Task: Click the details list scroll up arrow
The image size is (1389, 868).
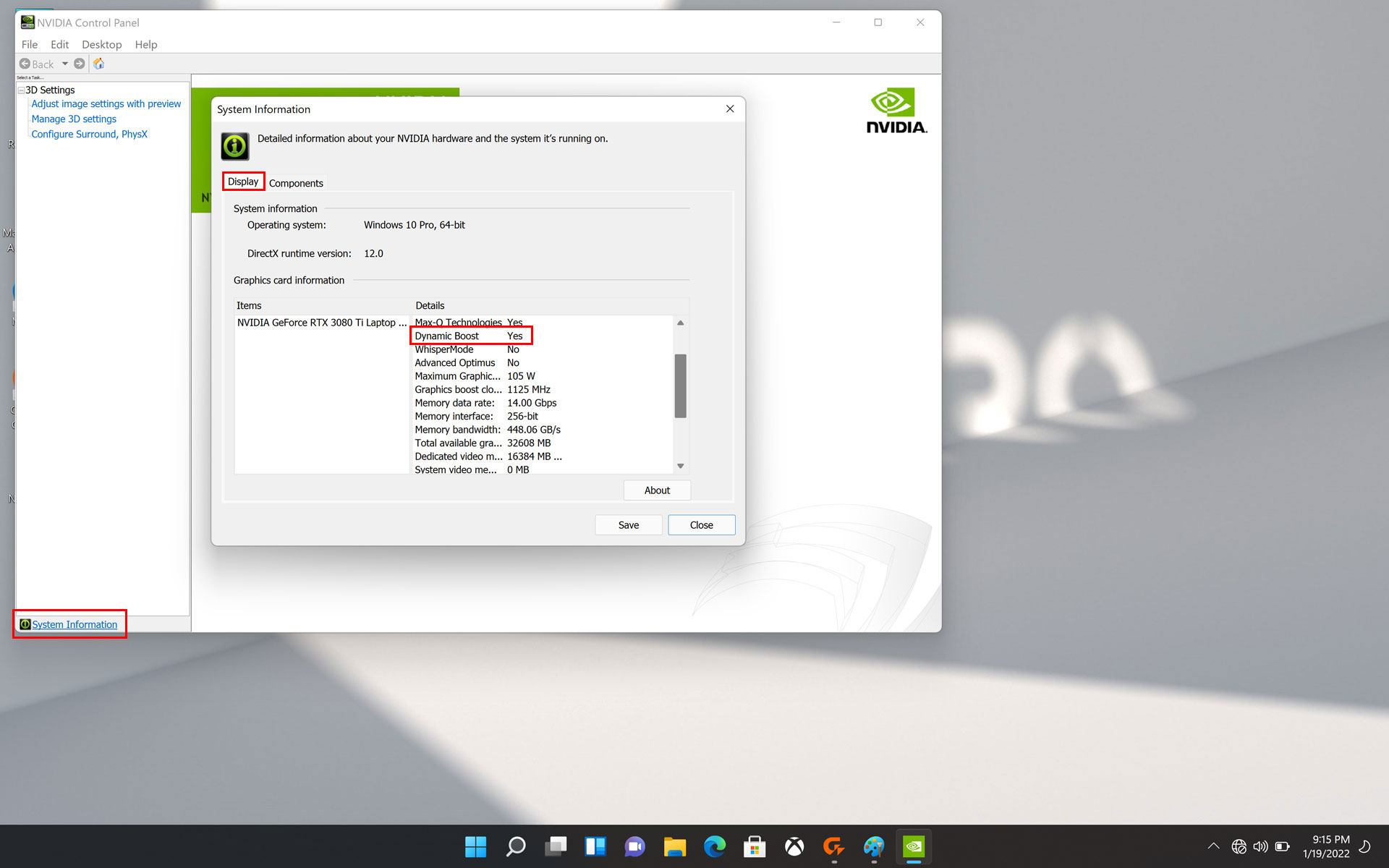Action: click(680, 323)
